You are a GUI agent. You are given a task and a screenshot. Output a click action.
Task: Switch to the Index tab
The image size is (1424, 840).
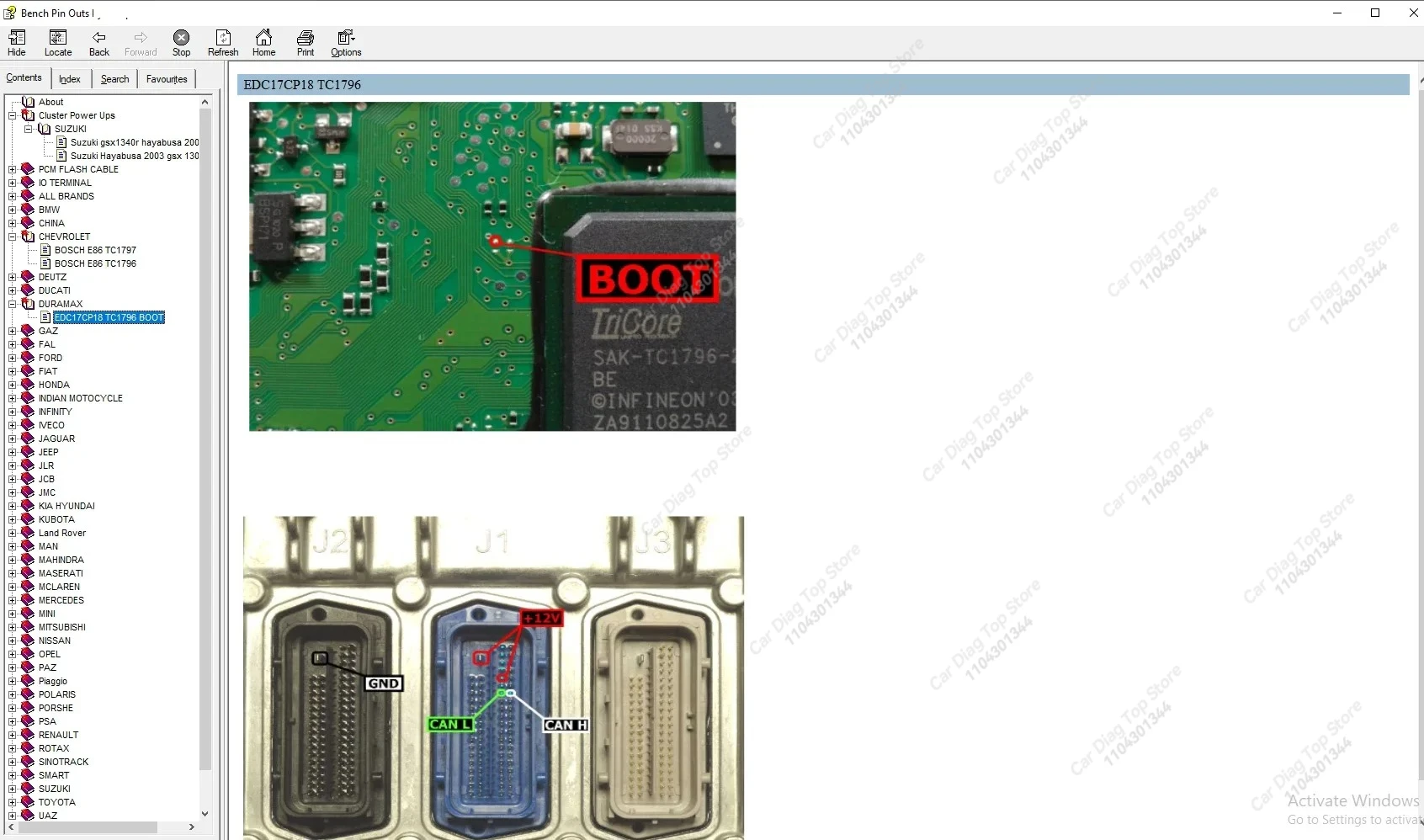point(70,78)
